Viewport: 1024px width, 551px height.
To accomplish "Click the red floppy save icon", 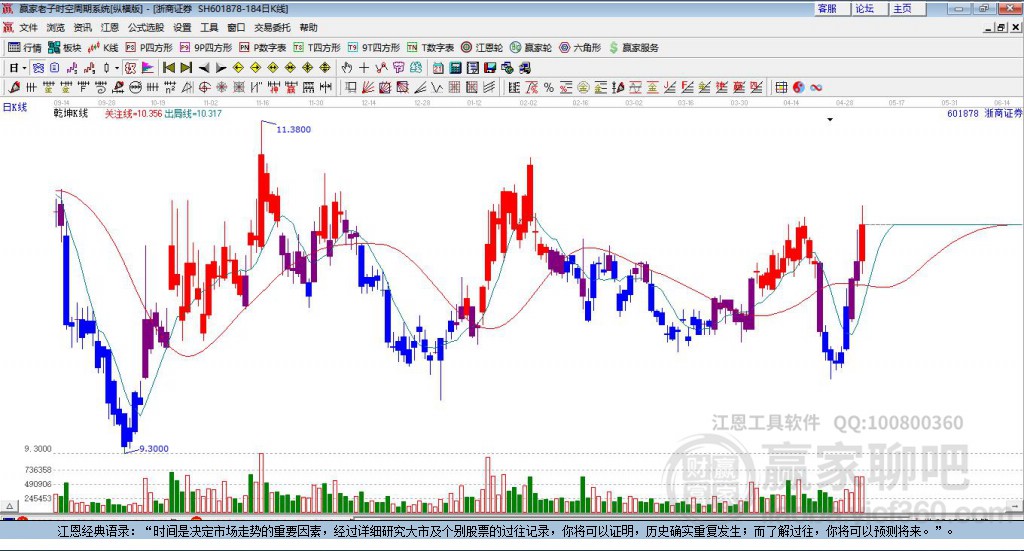I will (490, 68).
